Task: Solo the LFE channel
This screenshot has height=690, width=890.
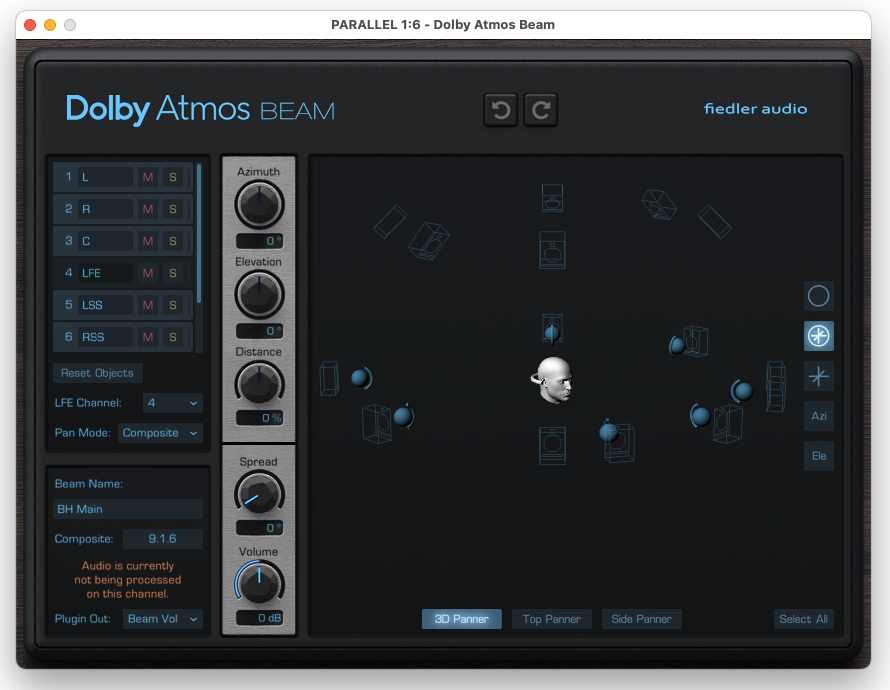Action: tap(173, 273)
